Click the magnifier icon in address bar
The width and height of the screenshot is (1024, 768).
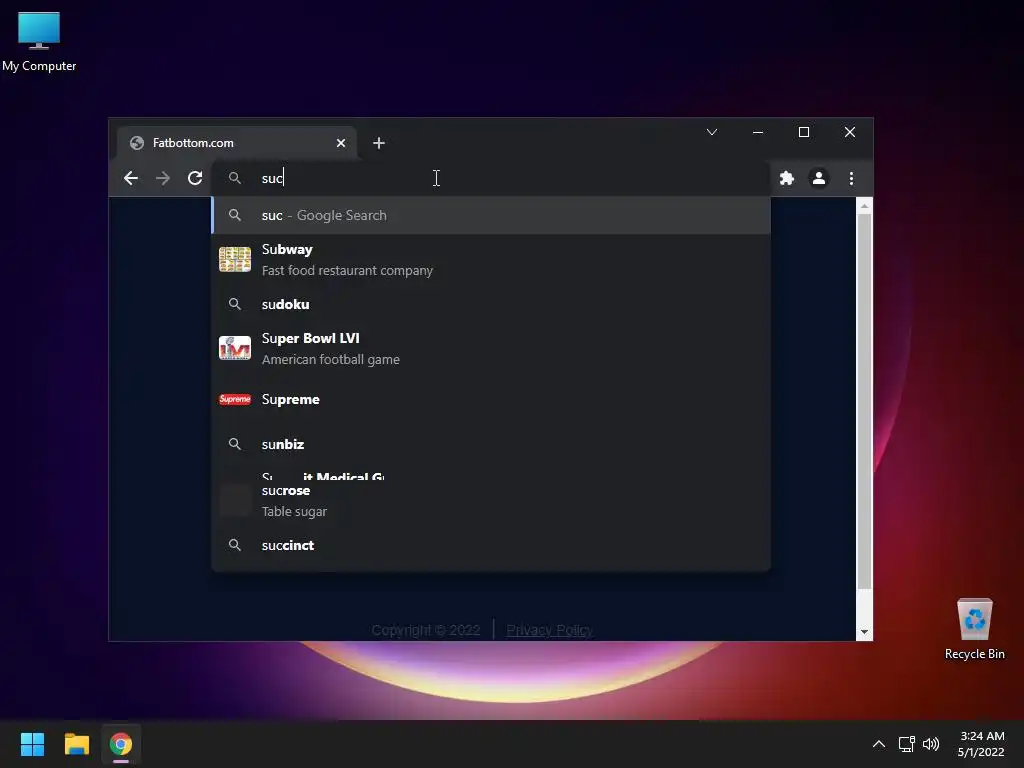234,178
